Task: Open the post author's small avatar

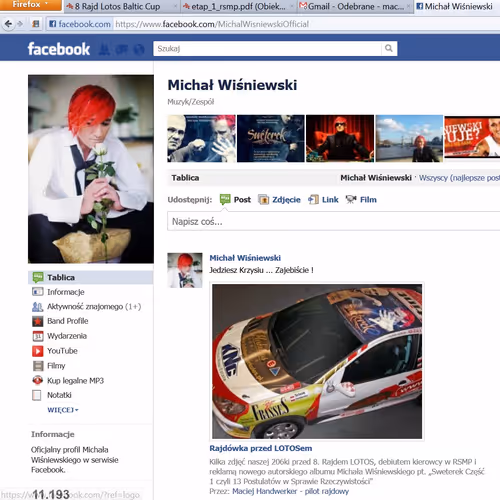Action: pos(185,270)
